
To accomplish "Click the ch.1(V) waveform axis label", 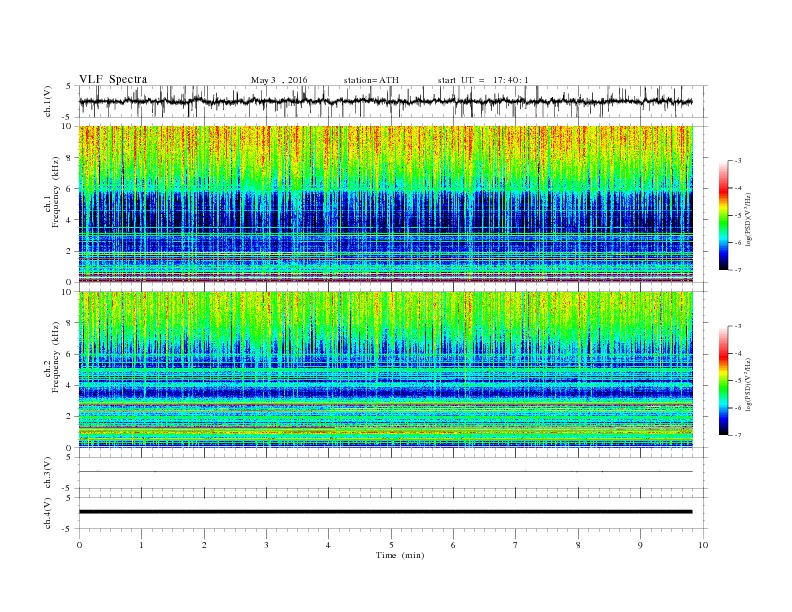I will [48, 101].
